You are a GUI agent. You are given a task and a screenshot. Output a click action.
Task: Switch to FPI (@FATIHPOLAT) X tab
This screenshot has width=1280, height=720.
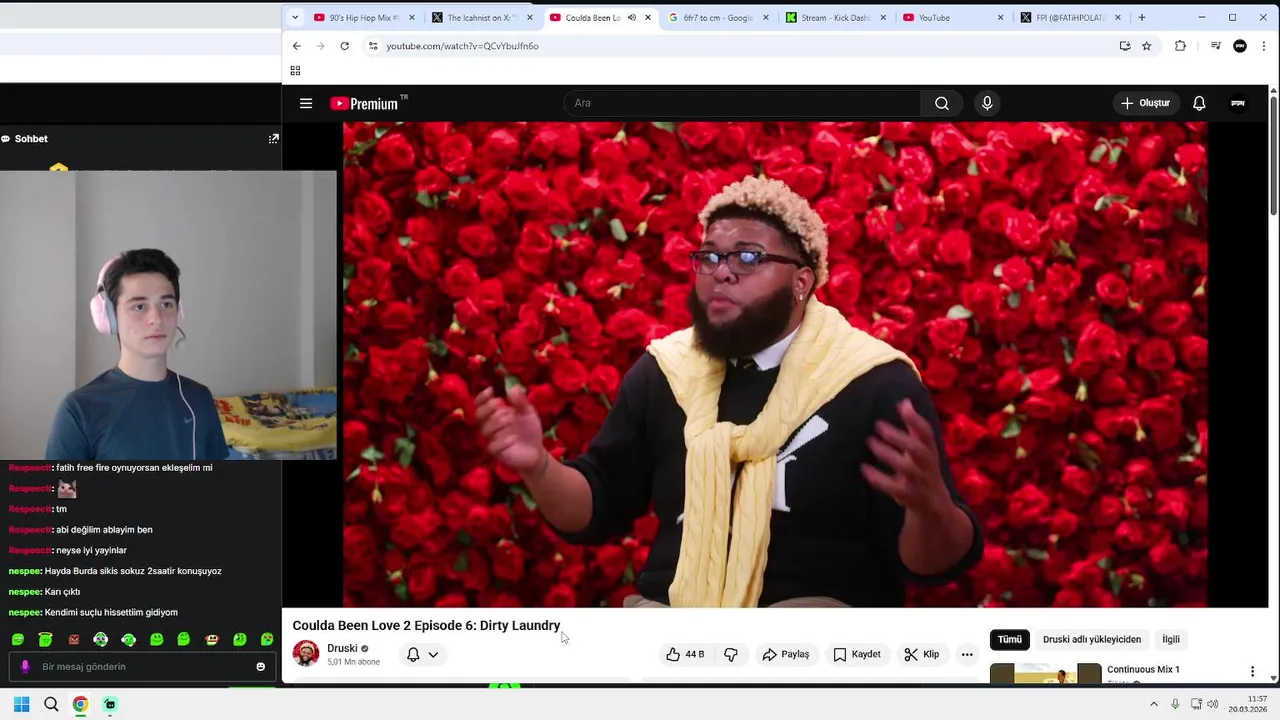click(x=1072, y=17)
